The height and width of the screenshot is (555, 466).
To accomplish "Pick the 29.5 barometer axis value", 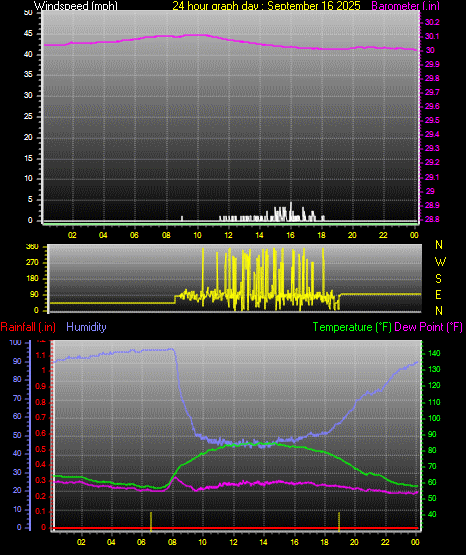I will point(432,120).
